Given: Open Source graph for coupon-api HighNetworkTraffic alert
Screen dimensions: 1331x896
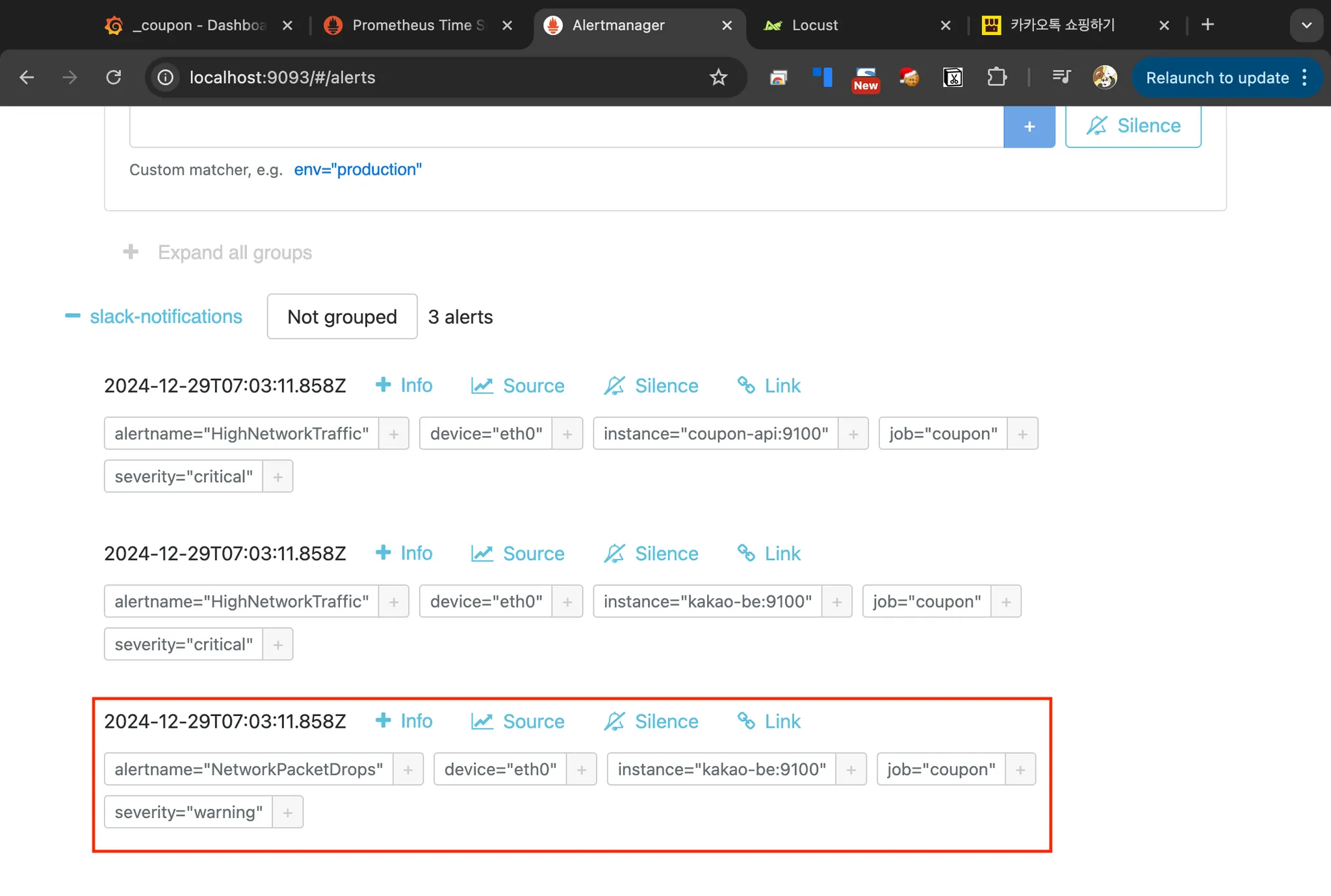Looking at the screenshot, I should tap(518, 386).
